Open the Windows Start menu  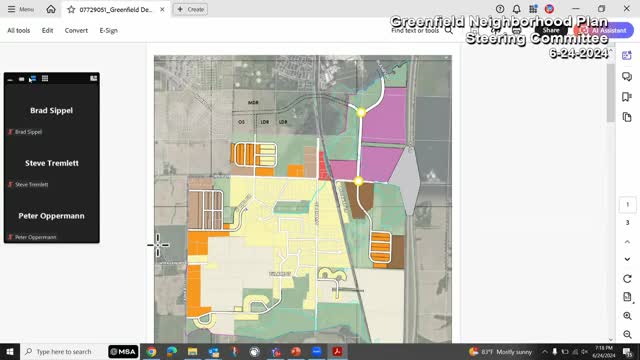tap(10, 351)
